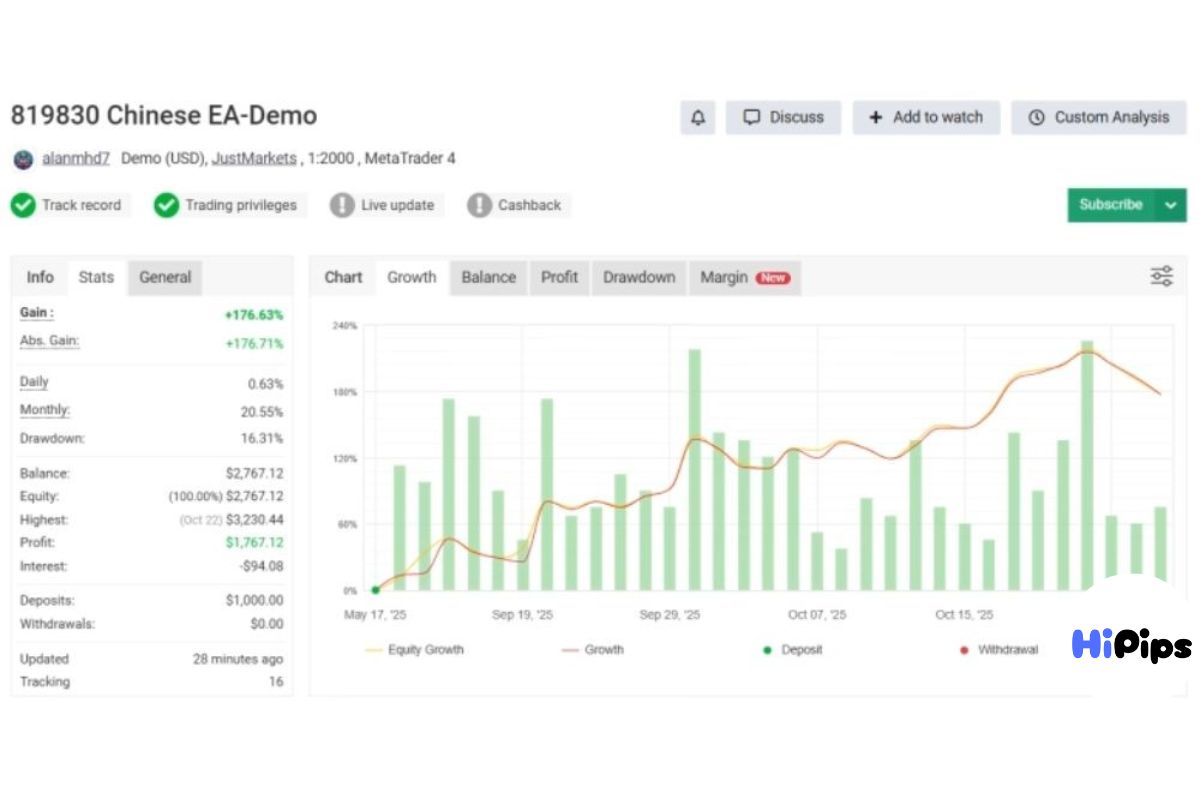Click the Daily stat label

click(x=34, y=382)
